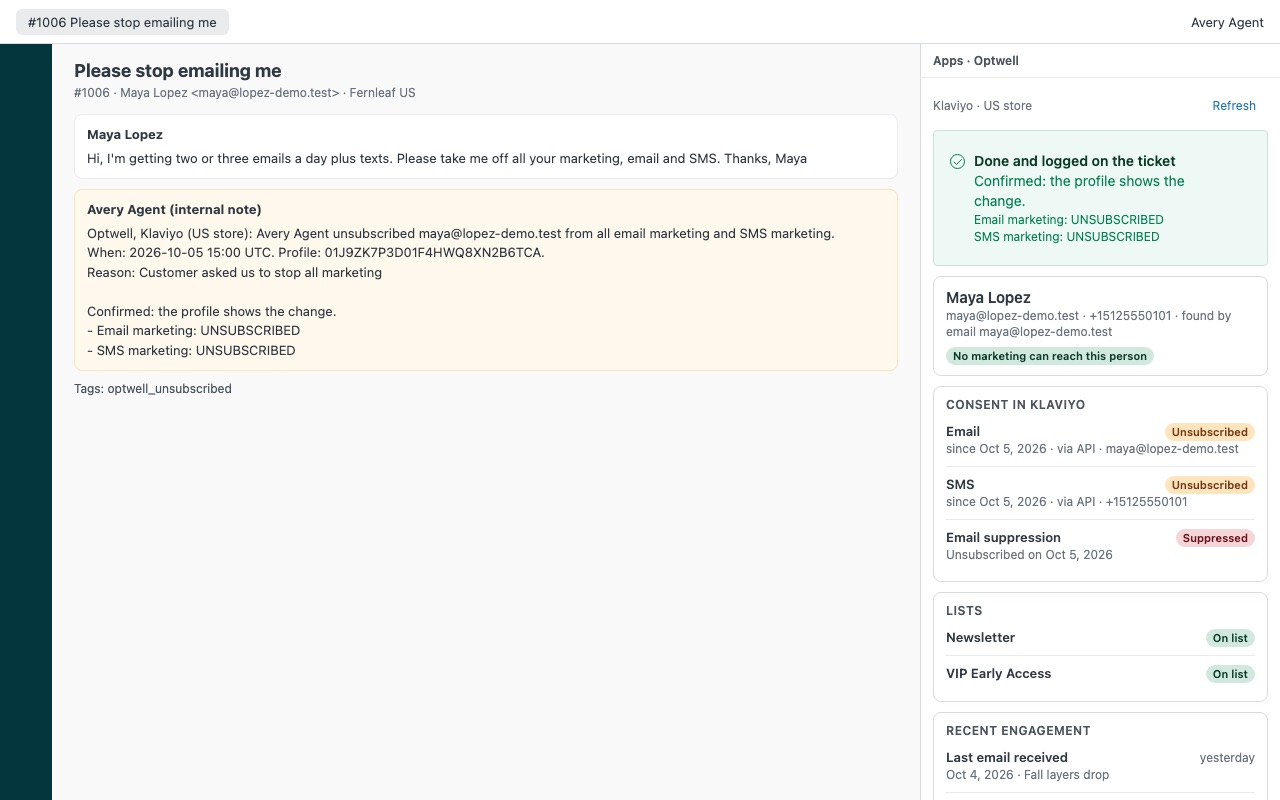Click the LISTS section header

coord(964,611)
